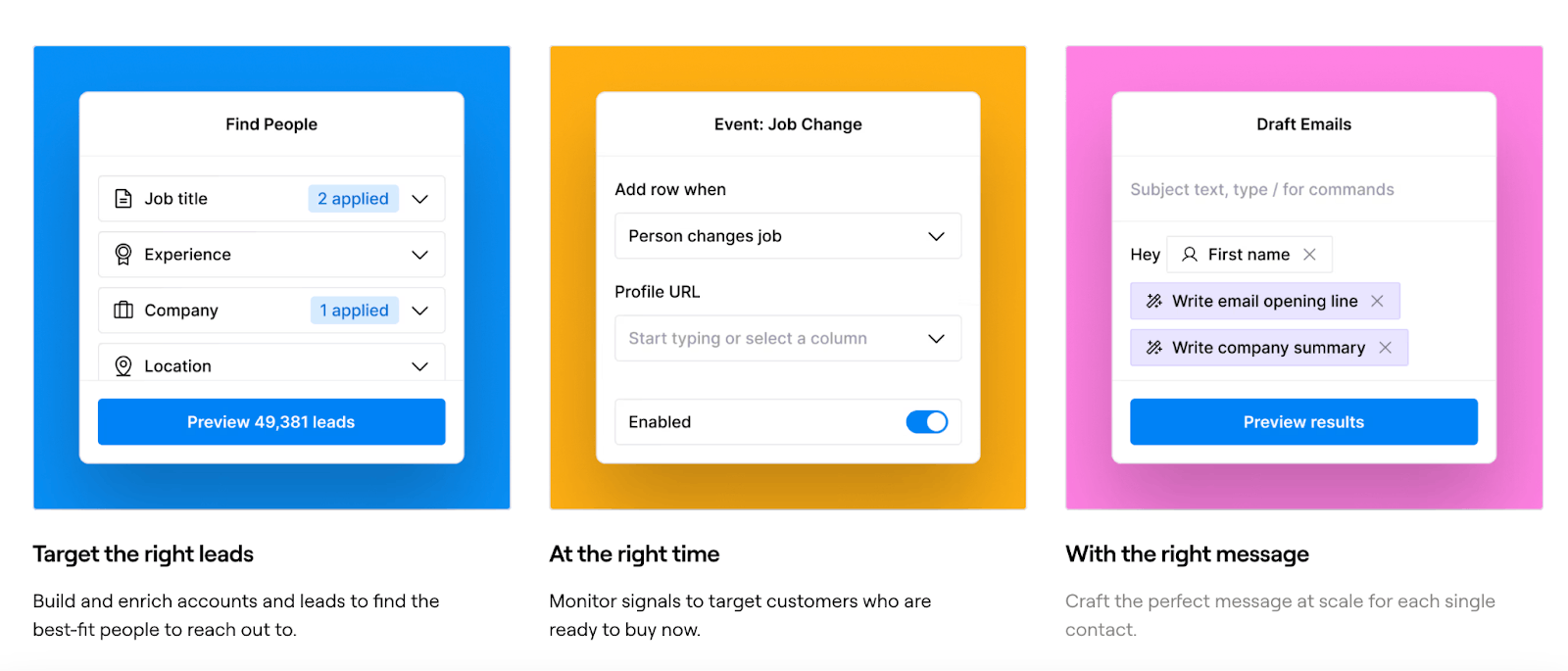Viewport: 1568px width, 671px height.
Task: Expand the Experience filter
Action: coord(420,255)
